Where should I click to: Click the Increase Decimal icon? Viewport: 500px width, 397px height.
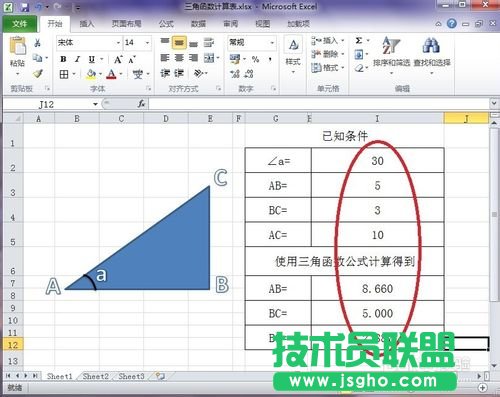click(x=235, y=73)
